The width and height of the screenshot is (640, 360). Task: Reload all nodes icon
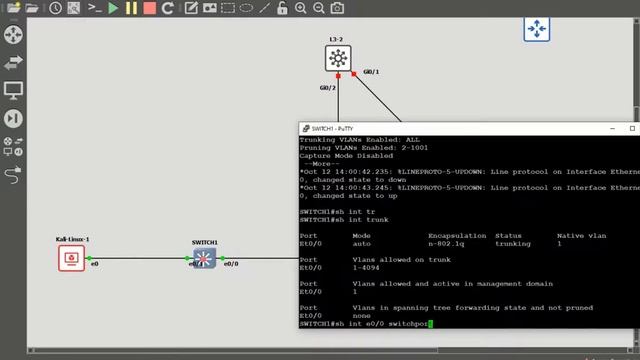tap(168, 8)
